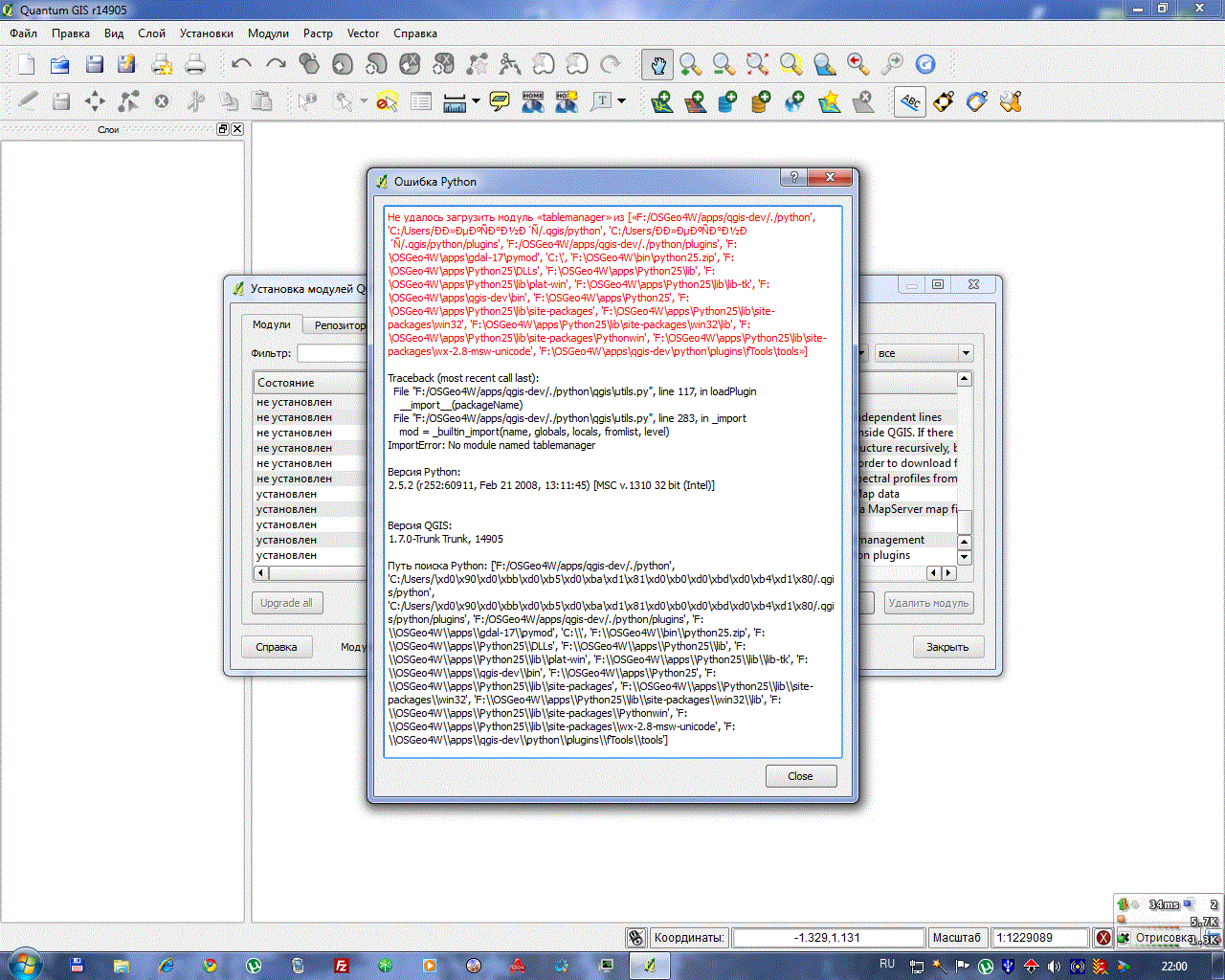
Task: Toggle extents display icon beside Координаты
Action: [x=635, y=938]
